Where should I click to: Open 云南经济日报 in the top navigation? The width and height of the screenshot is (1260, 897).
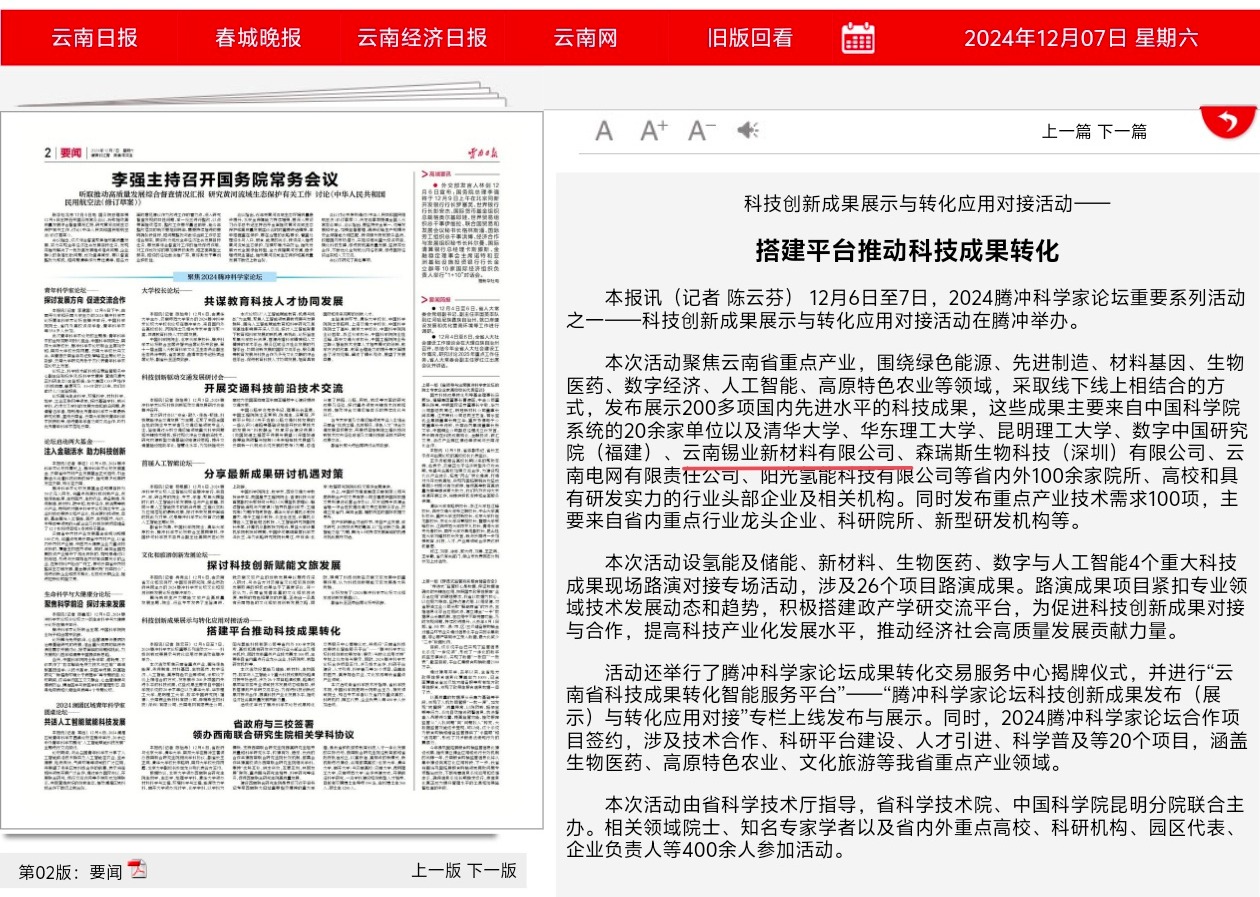point(422,38)
